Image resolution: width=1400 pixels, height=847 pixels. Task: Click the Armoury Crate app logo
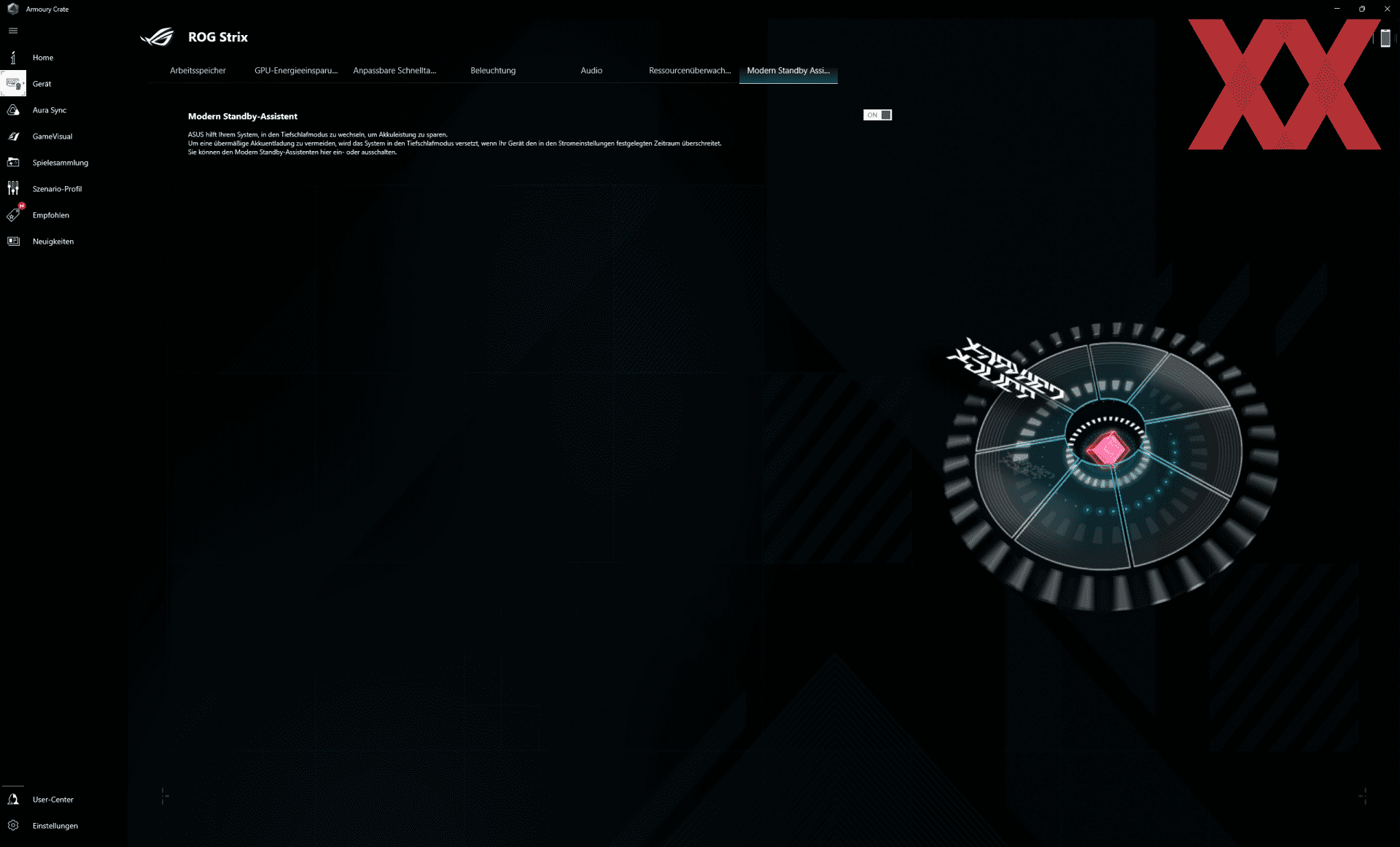[x=12, y=9]
